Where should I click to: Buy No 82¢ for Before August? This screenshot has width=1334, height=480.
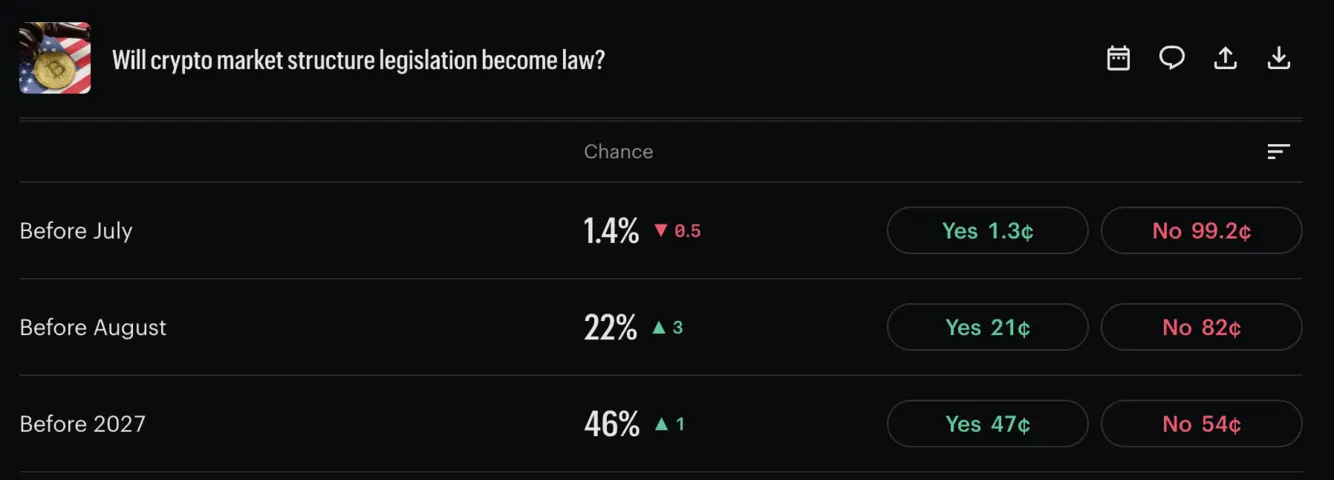tap(1201, 327)
